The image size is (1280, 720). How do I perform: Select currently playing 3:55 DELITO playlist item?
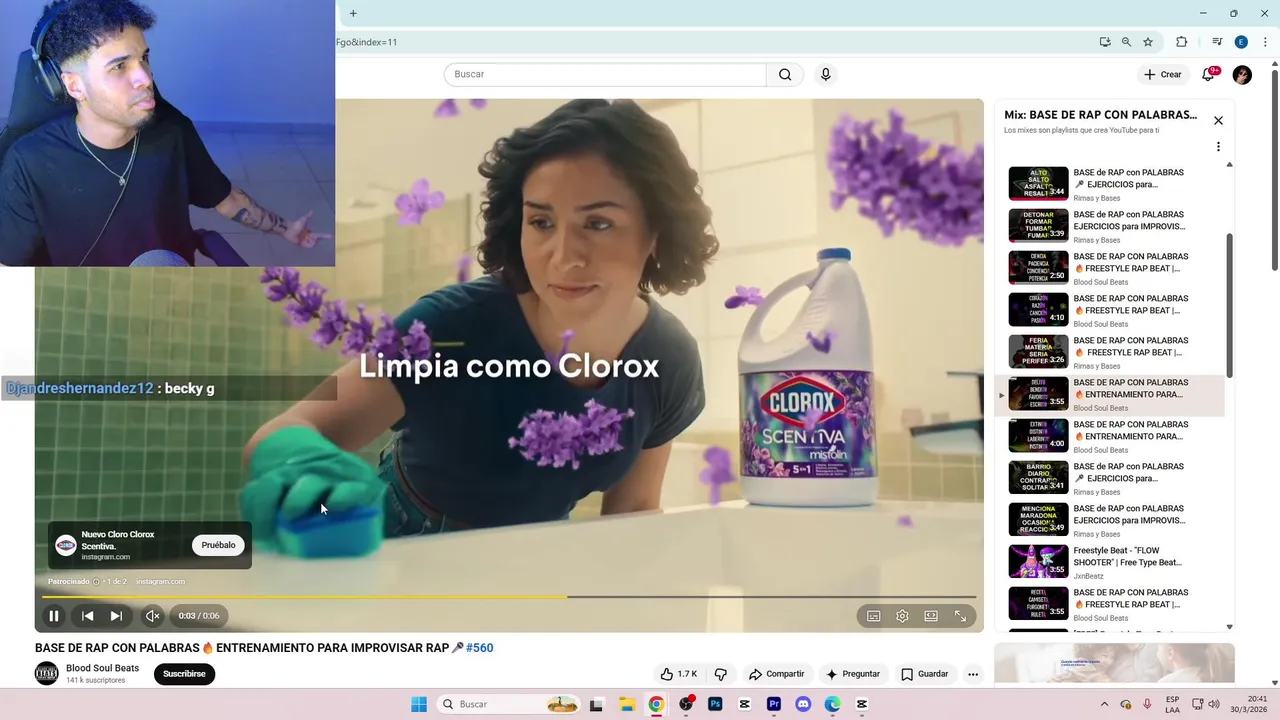pos(1109,394)
